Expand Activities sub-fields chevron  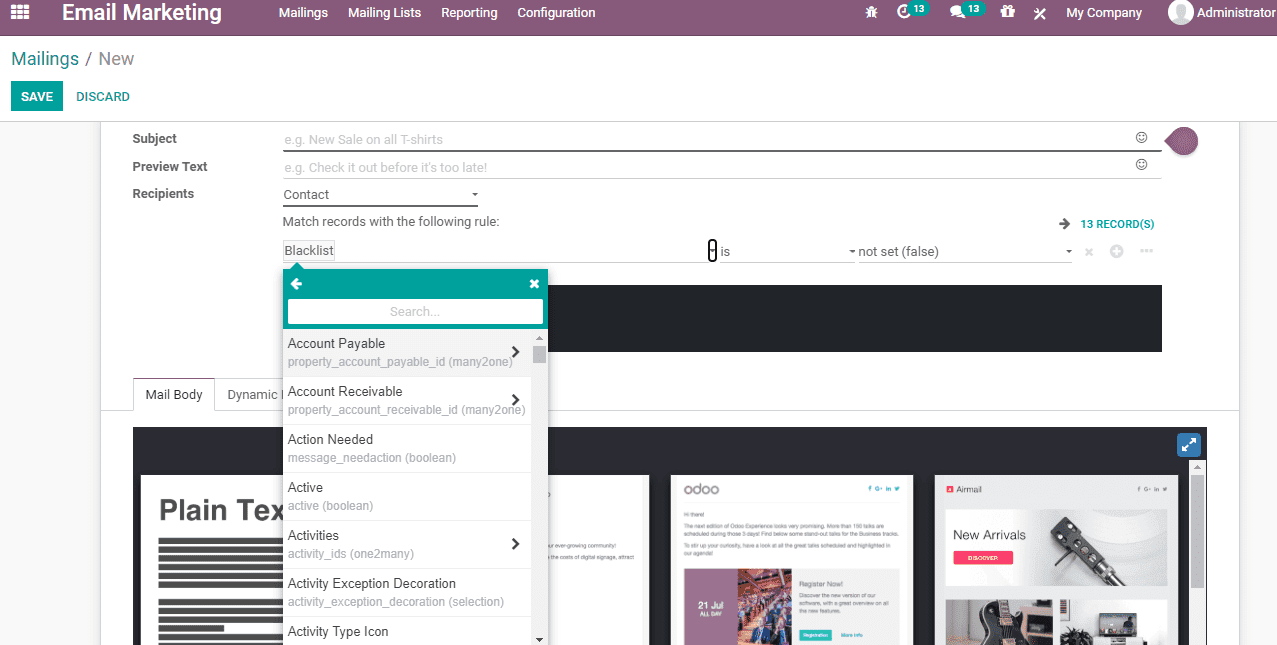(516, 544)
